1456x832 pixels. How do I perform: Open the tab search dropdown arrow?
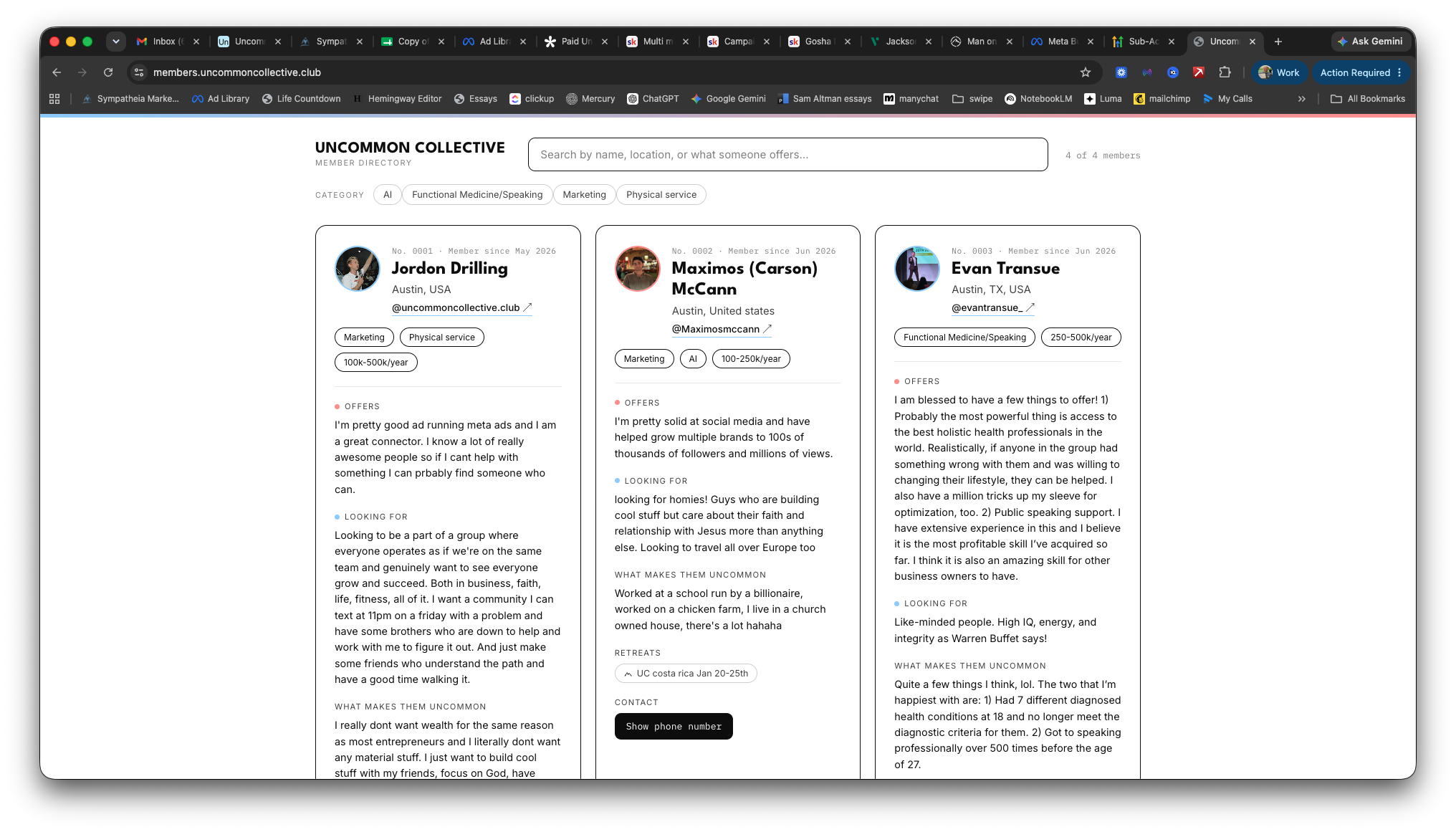[x=115, y=42]
